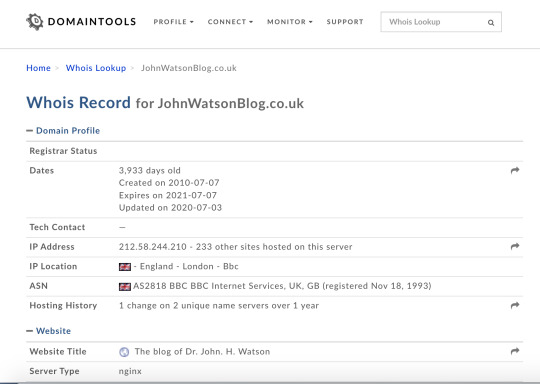Collapse the Domain Profile section
This screenshot has height=384, width=540.
(x=63, y=131)
